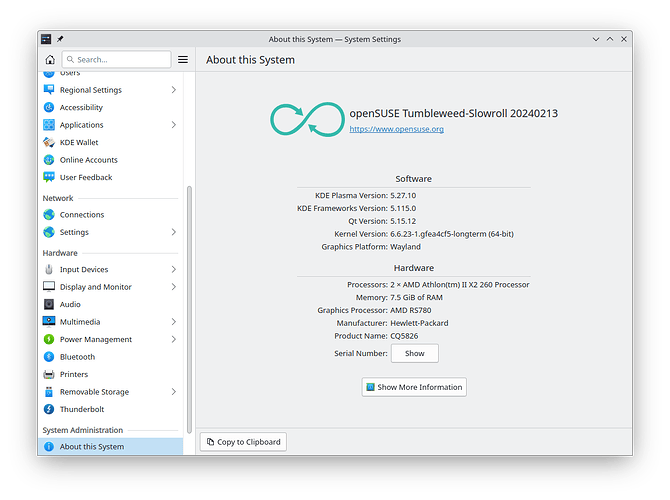Select the Printers icon
670x500 pixels.
pyautogui.click(x=49, y=374)
